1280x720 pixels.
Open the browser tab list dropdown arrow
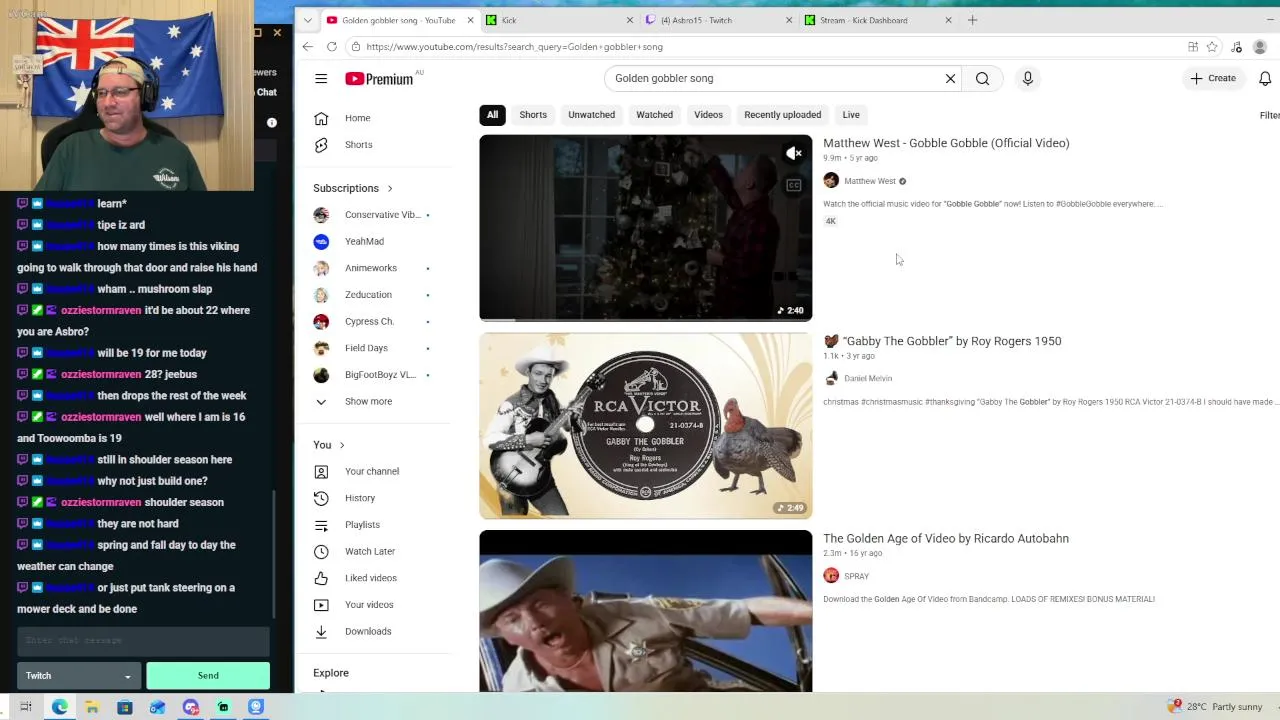point(308,20)
